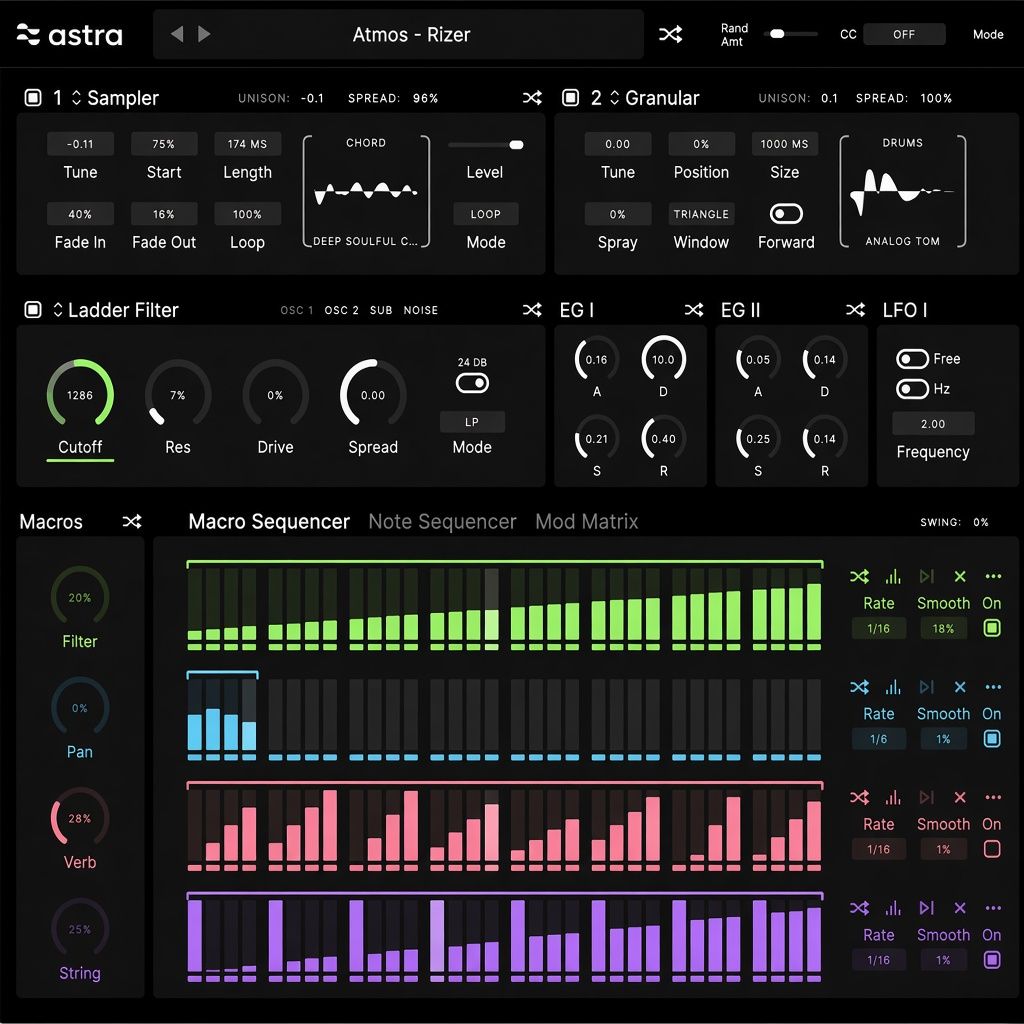Open the DRUMS Analog Tom waveform browser
Screen dimensions: 1024x1024
coord(903,191)
